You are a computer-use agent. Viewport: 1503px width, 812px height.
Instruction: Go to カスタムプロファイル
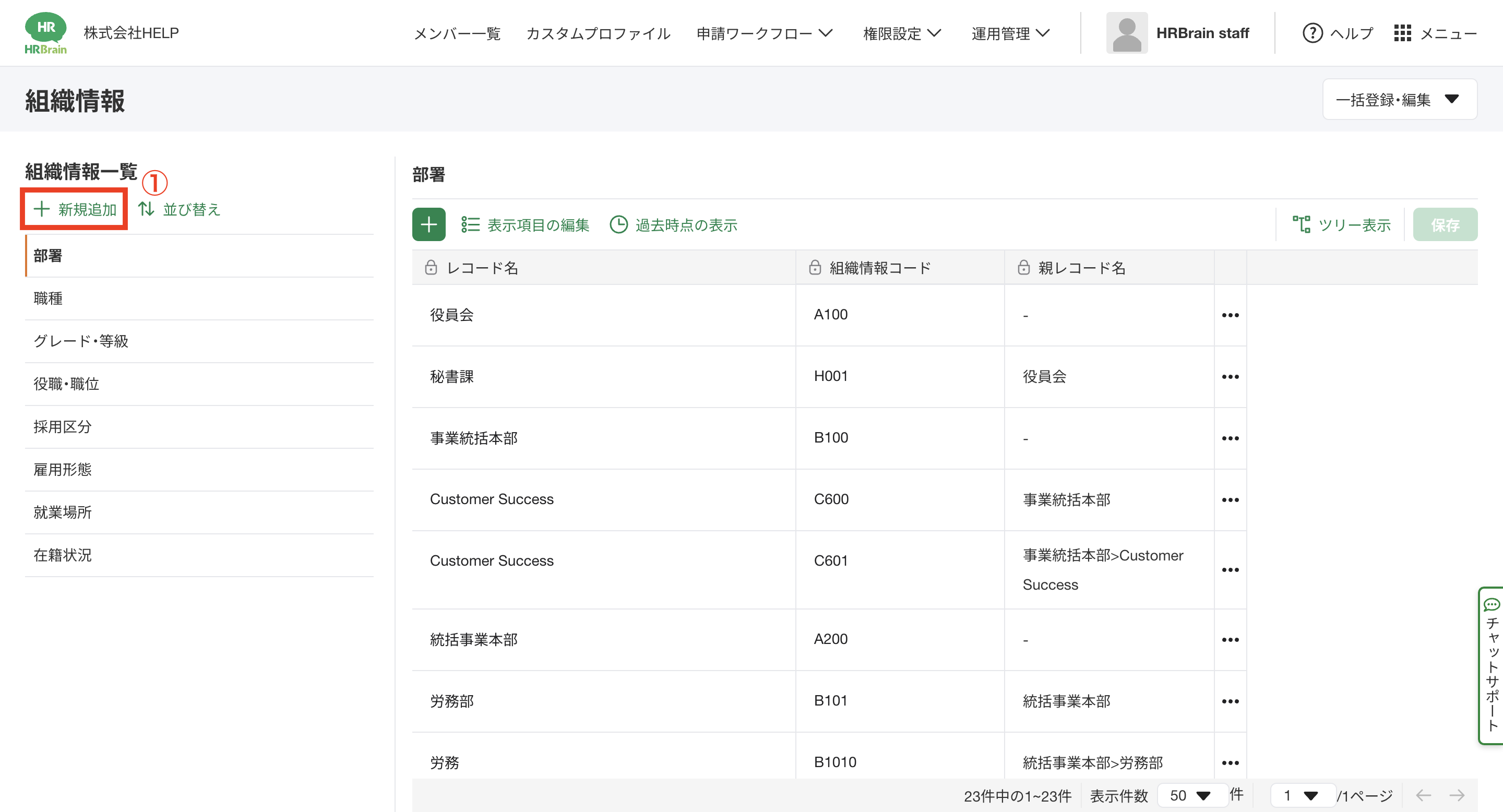599,33
